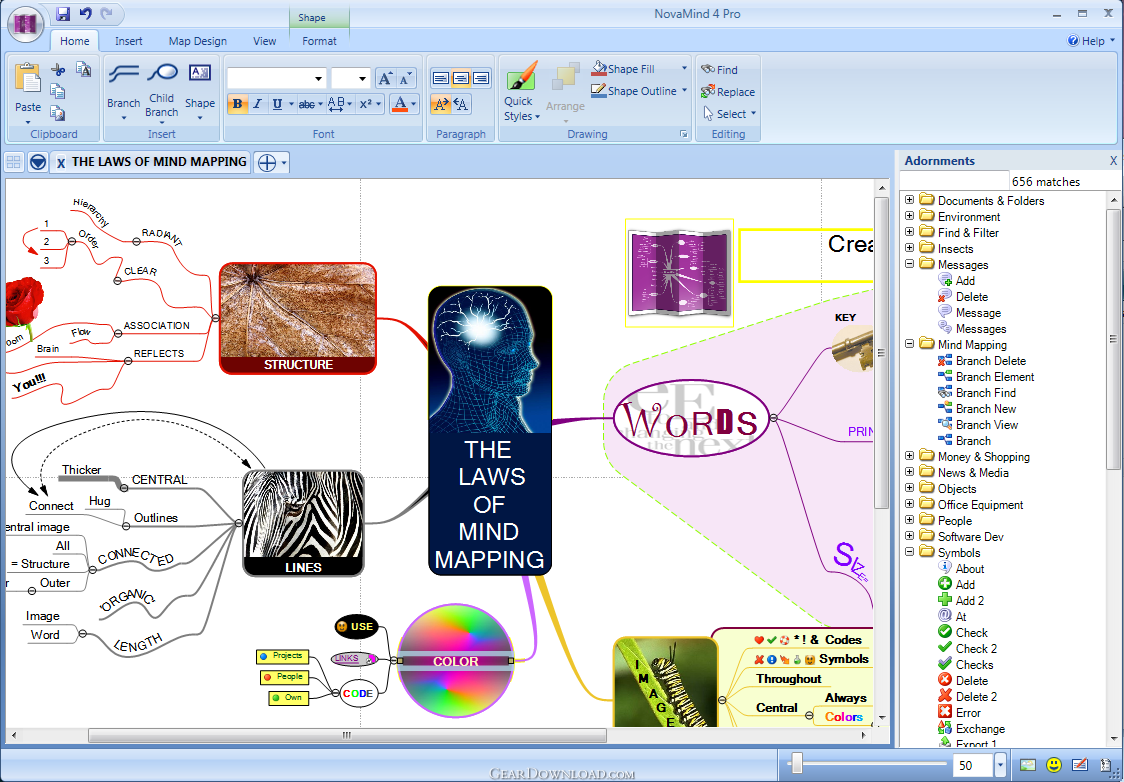Toggle Italic formatting
1124x782 pixels.
[x=257, y=104]
